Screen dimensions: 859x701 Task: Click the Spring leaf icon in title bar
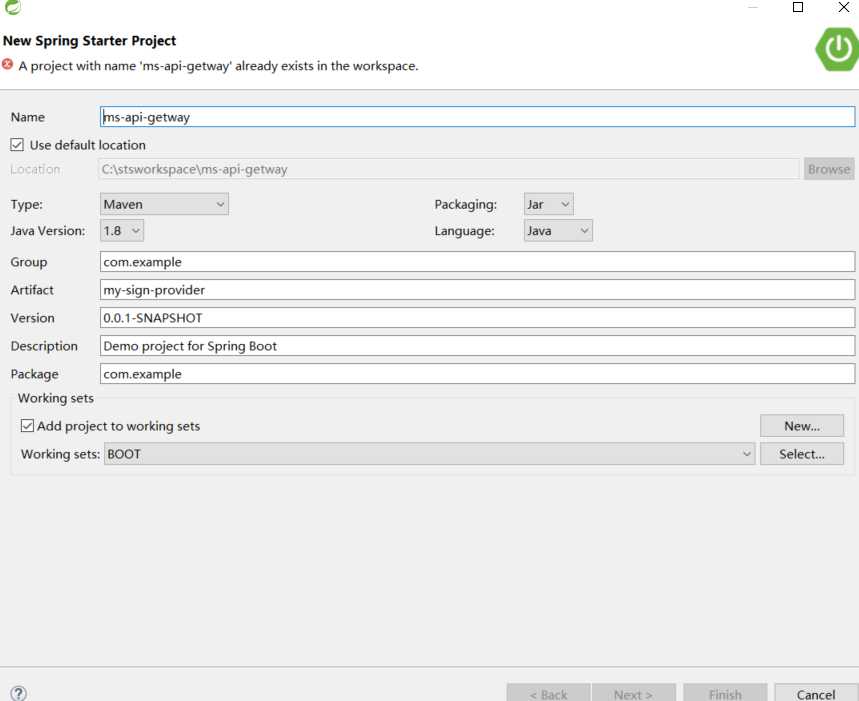(x=12, y=7)
